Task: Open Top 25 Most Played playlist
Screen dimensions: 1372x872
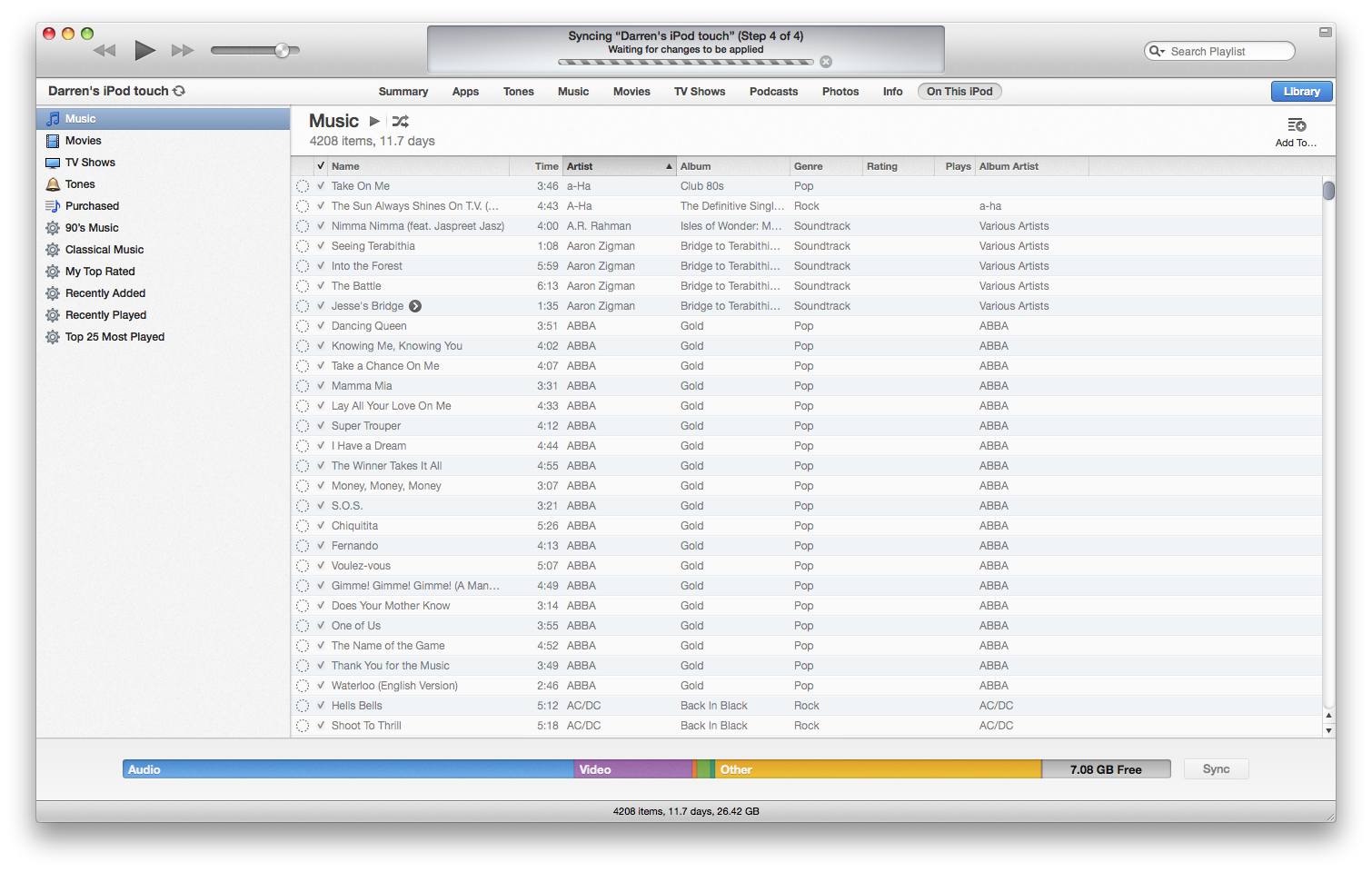Action: [x=164, y=337]
